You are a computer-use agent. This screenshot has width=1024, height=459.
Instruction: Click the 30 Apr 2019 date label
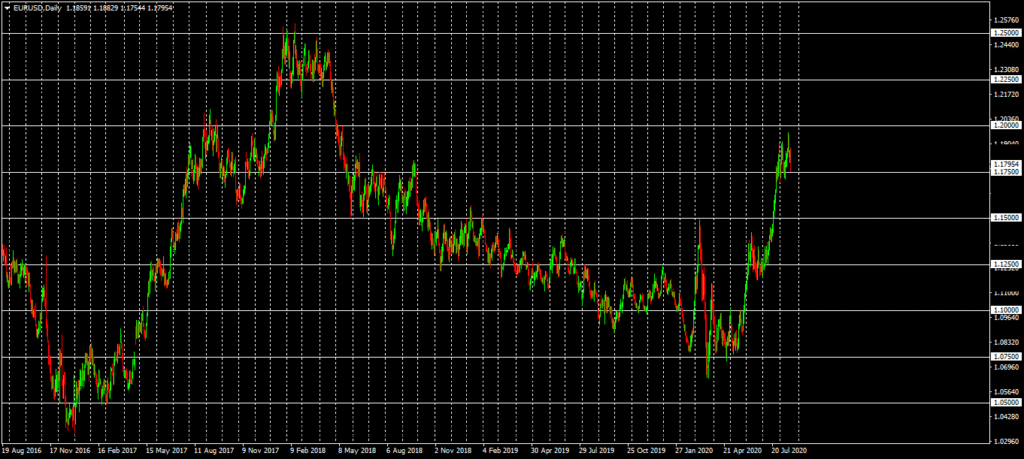point(551,451)
